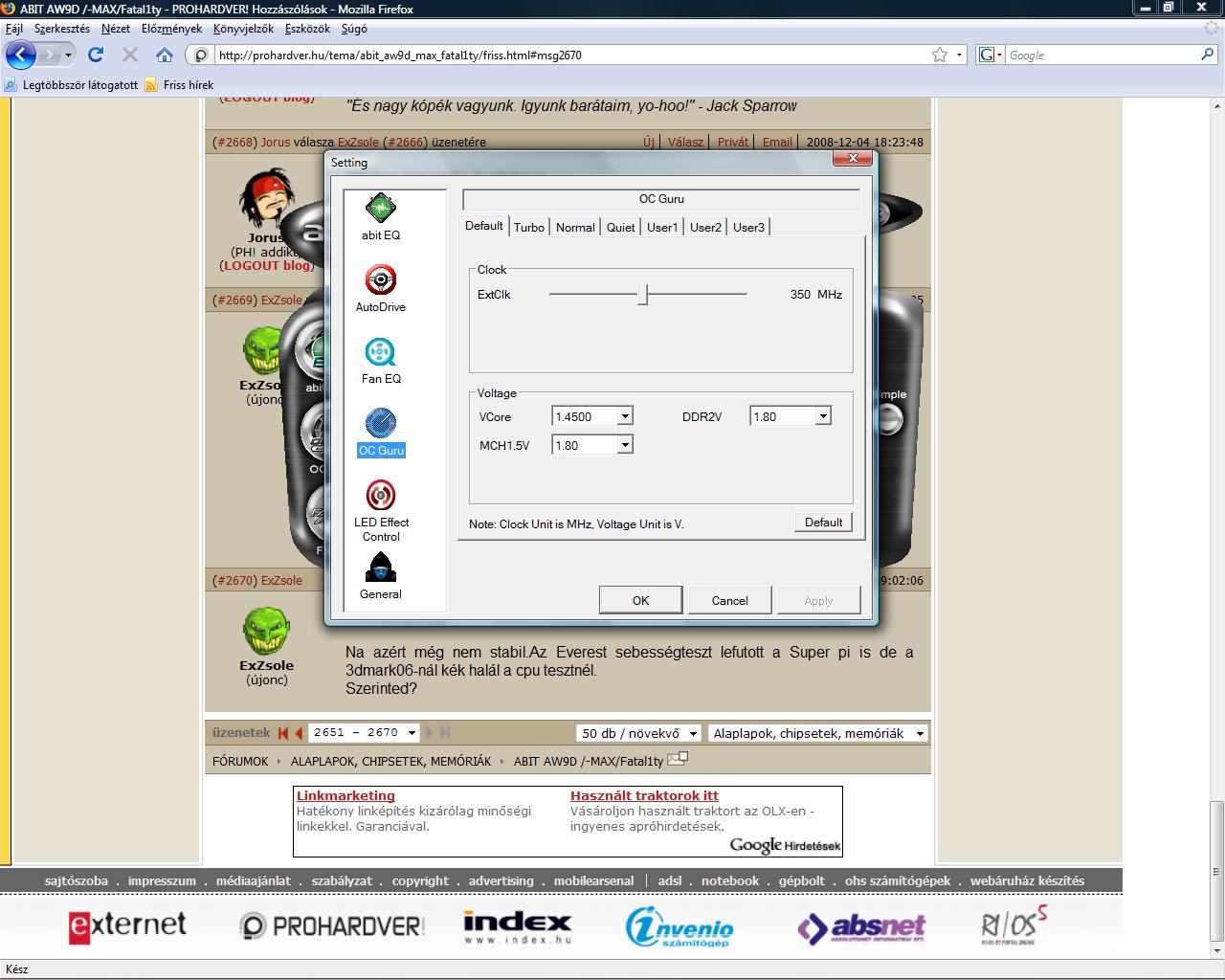
Task: Go back with Firefox back arrow
Action: coord(21,56)
